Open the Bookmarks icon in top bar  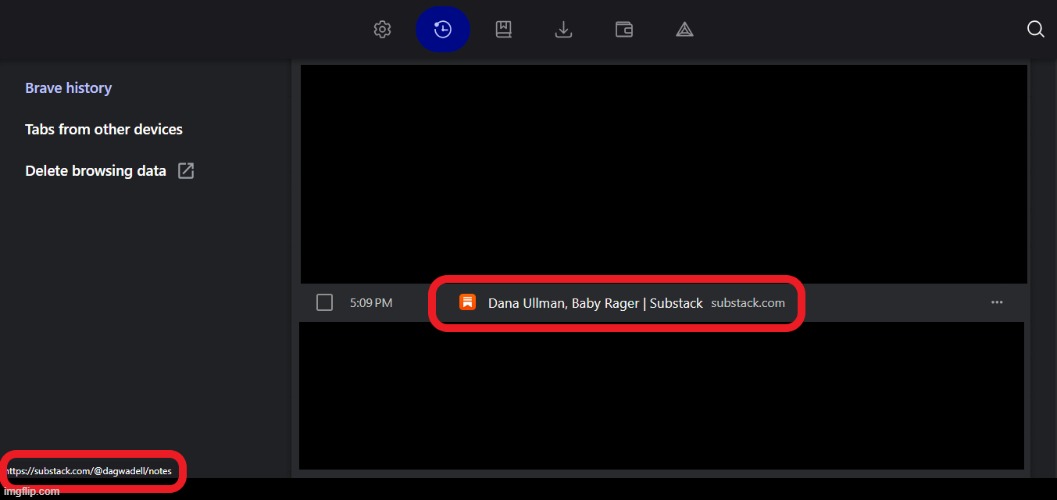click(503, 30)
